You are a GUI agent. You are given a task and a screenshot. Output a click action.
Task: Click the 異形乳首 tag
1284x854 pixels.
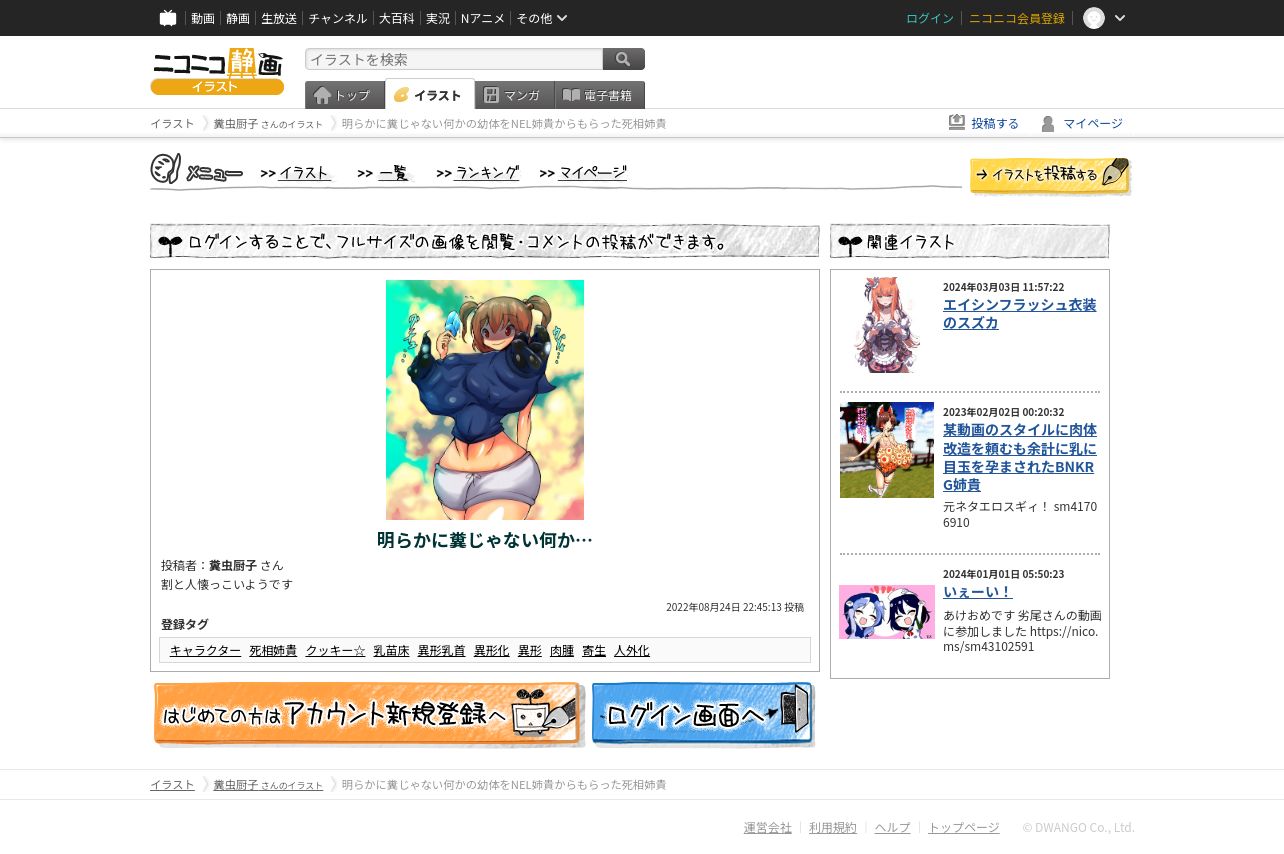pyautogui.click(x=441, y=650)
